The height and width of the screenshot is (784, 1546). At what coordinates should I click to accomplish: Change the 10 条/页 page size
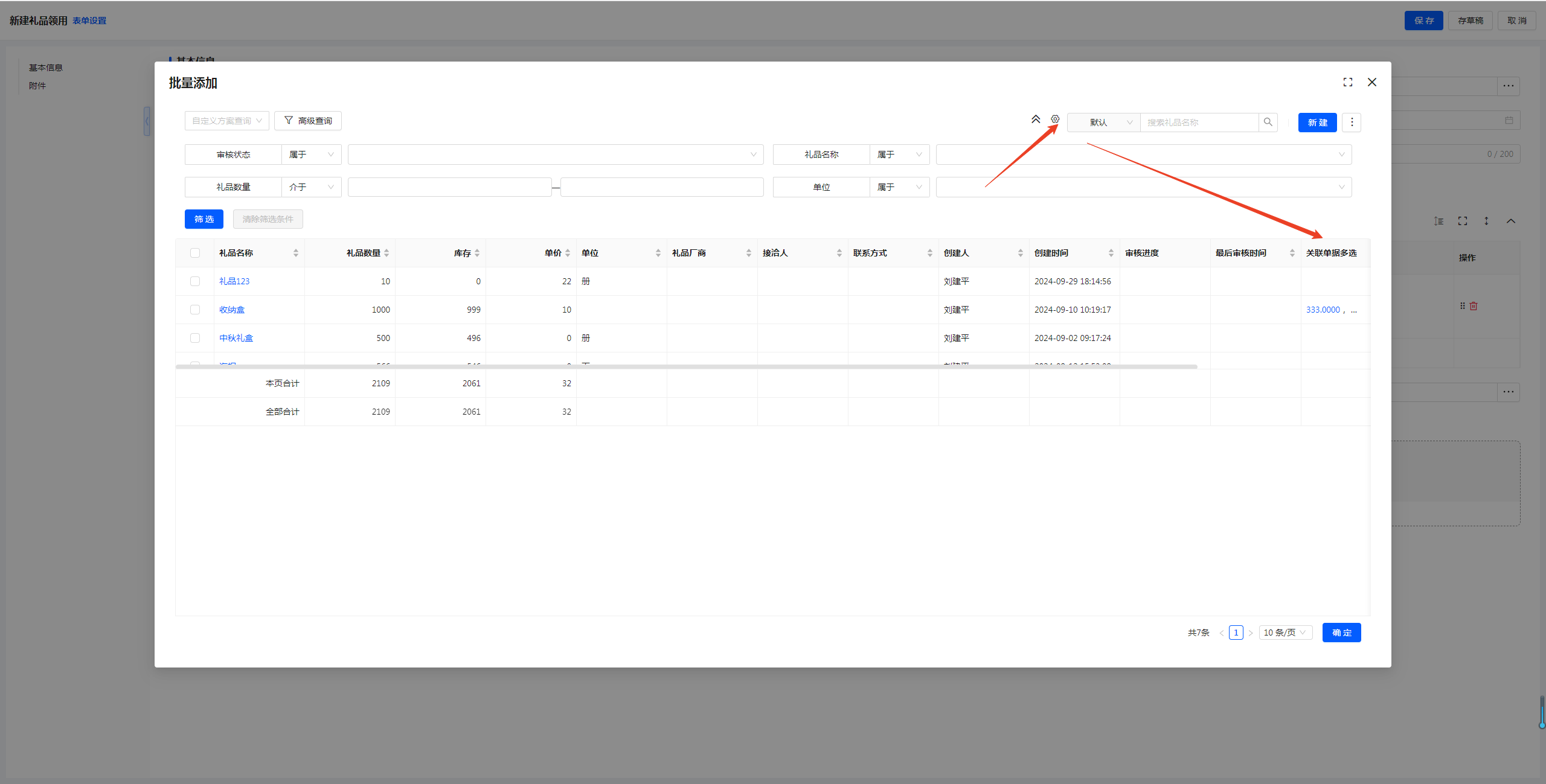(x=1286, y=633)
